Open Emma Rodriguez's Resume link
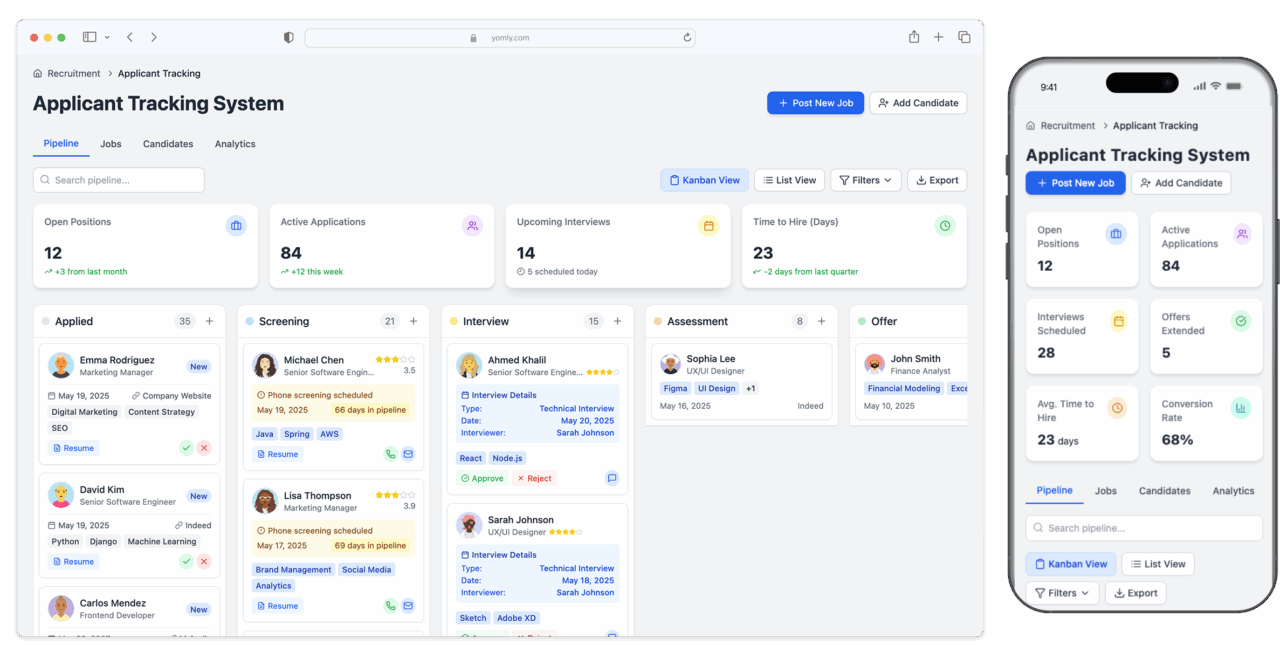 [73, 448]
